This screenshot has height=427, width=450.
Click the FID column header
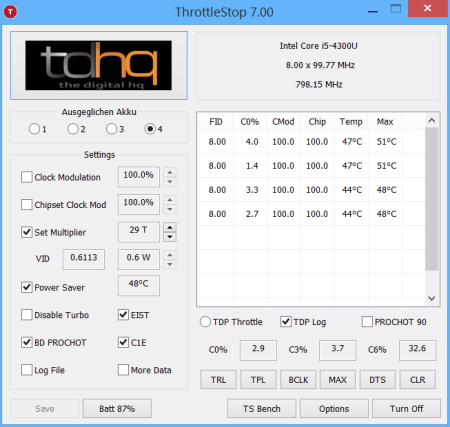216,122
